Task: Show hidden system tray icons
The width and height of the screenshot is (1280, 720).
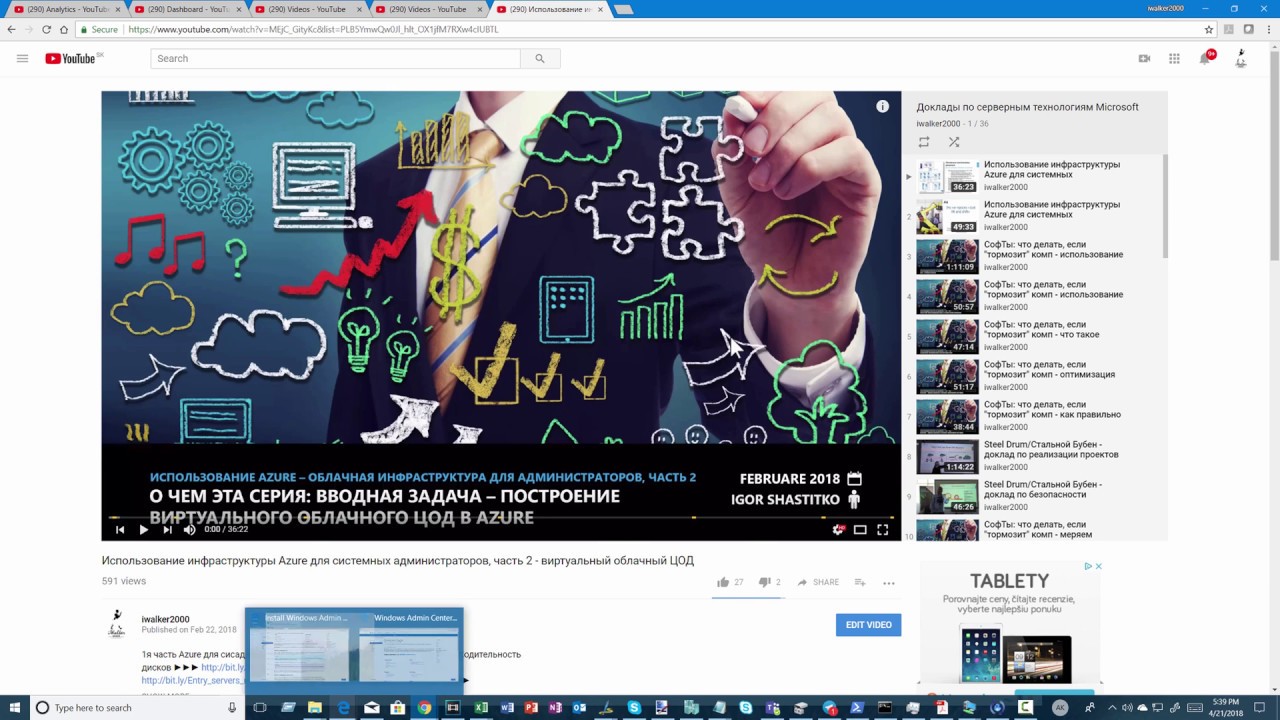Action: tap(1110, 707)
